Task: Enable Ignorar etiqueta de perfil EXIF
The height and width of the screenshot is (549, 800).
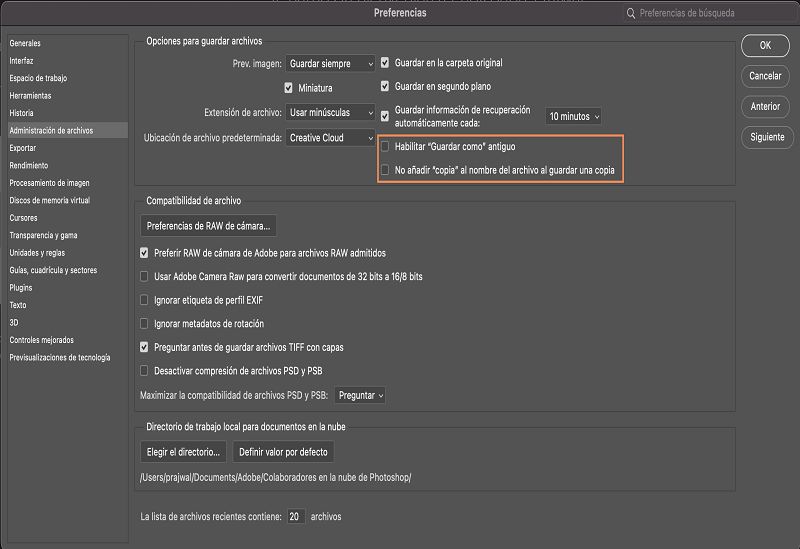Action: [x=144, y=300]
